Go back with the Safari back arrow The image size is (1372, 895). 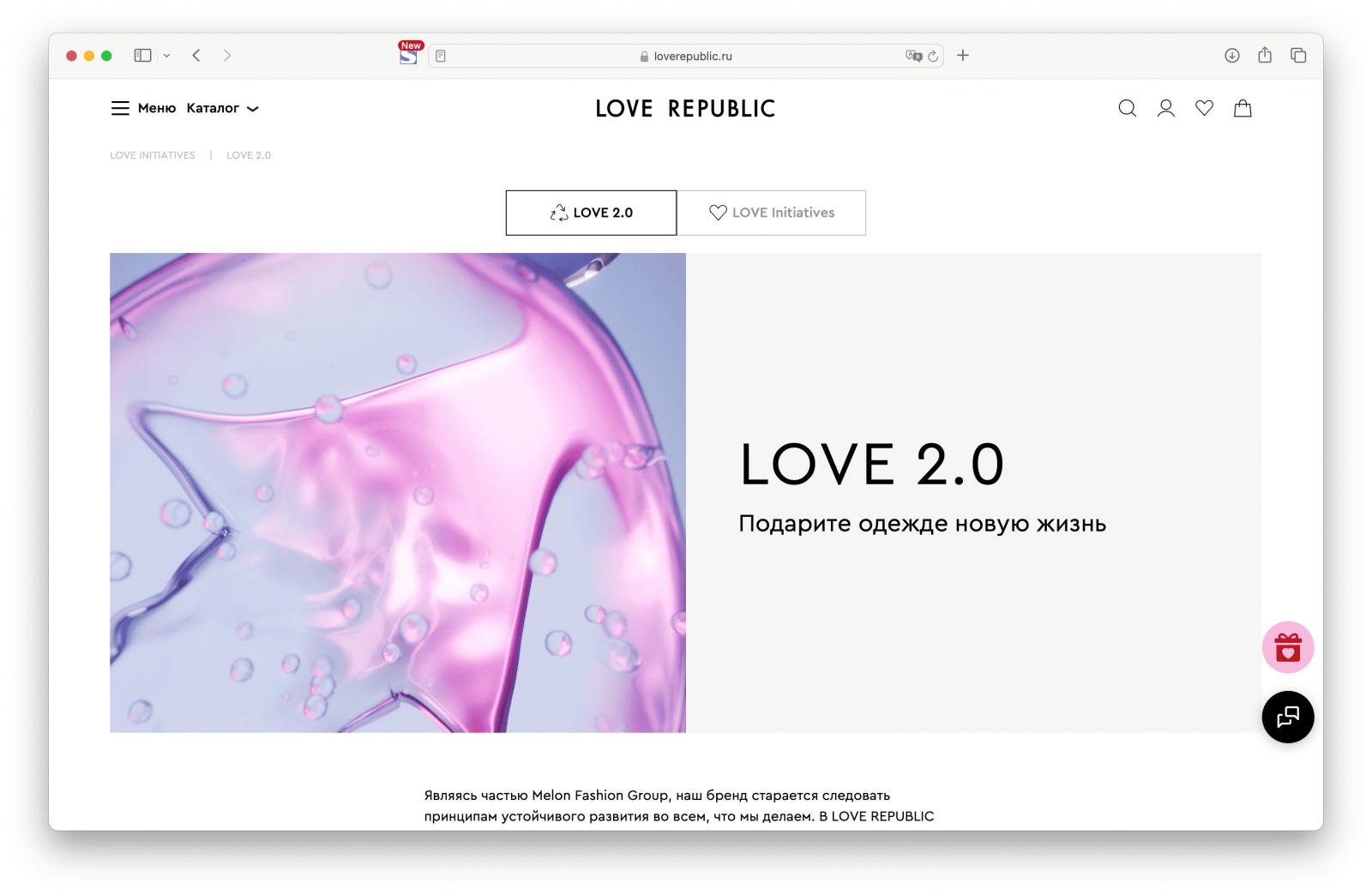(196, 56)
